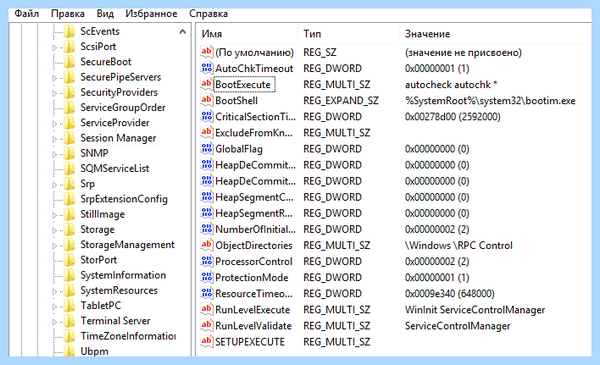
Task: Expand the SecurityProviders tree node
Action: coord(54,93)
